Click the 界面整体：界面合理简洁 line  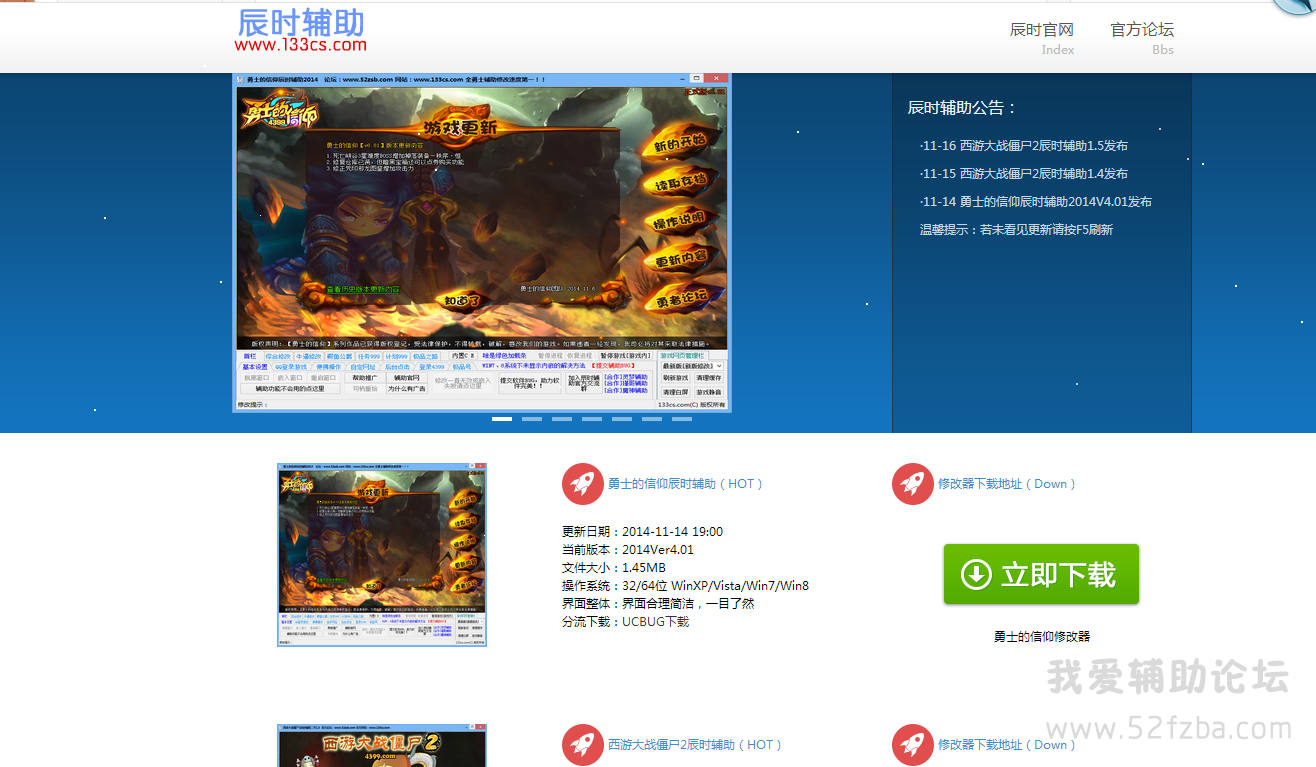click(658, 604)
